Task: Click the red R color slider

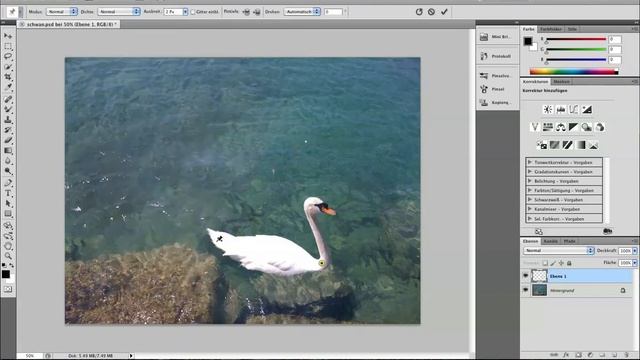Action: point(576,40)
